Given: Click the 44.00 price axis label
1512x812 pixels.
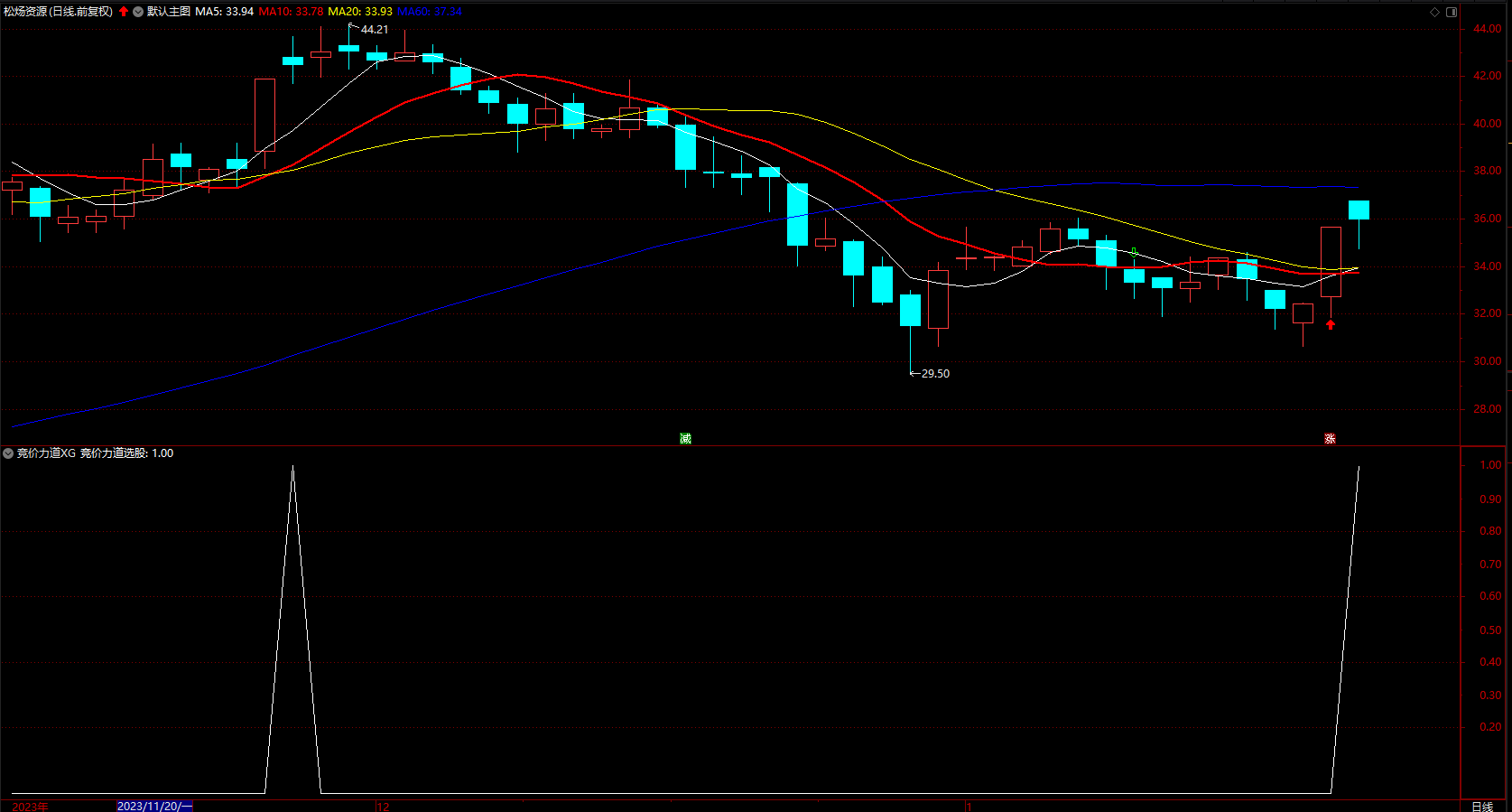Looking at the screenshot, I should pyautogui.click(x=1488, y=29).
